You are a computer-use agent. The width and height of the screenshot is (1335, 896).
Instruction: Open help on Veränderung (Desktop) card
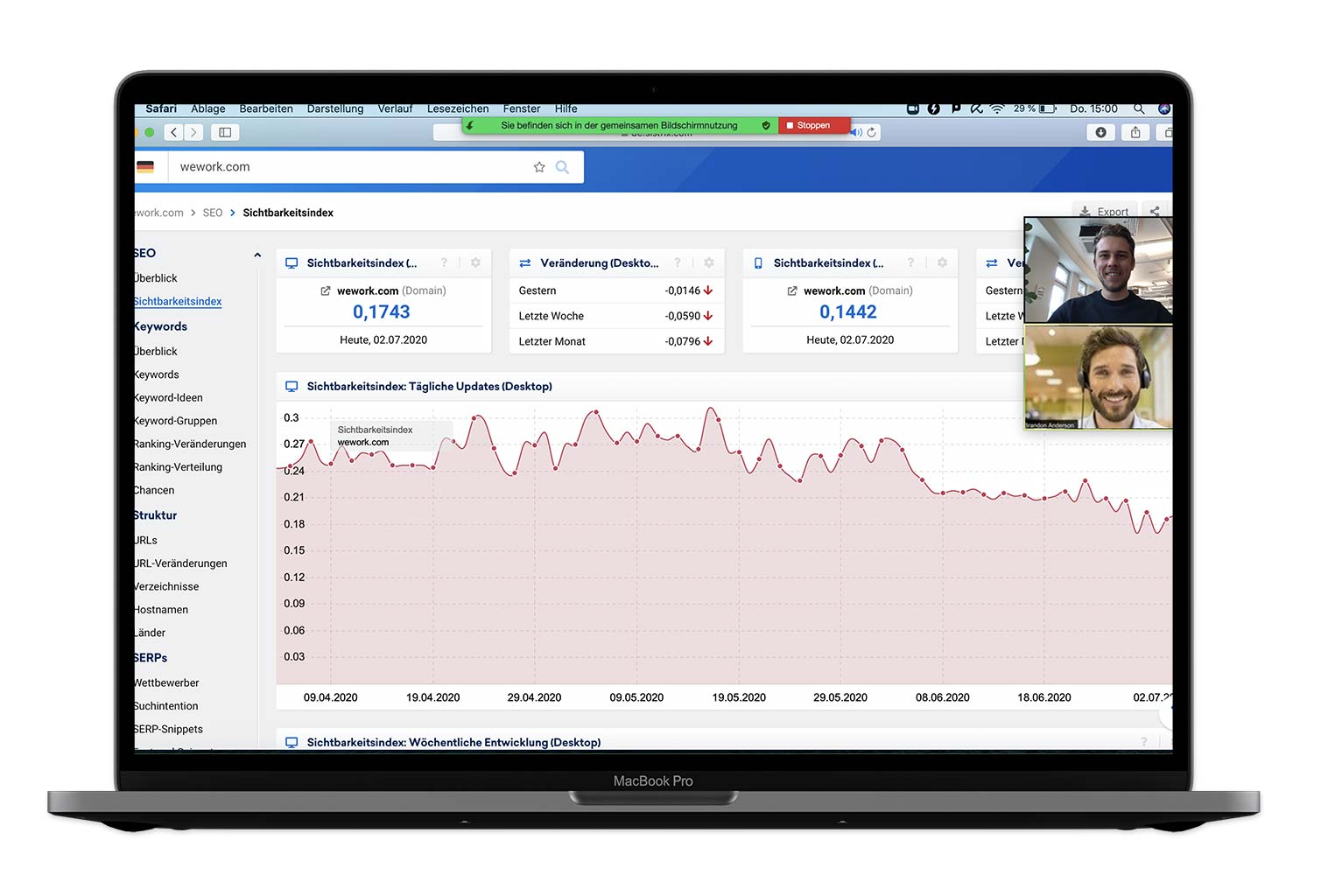pos(678,262)
